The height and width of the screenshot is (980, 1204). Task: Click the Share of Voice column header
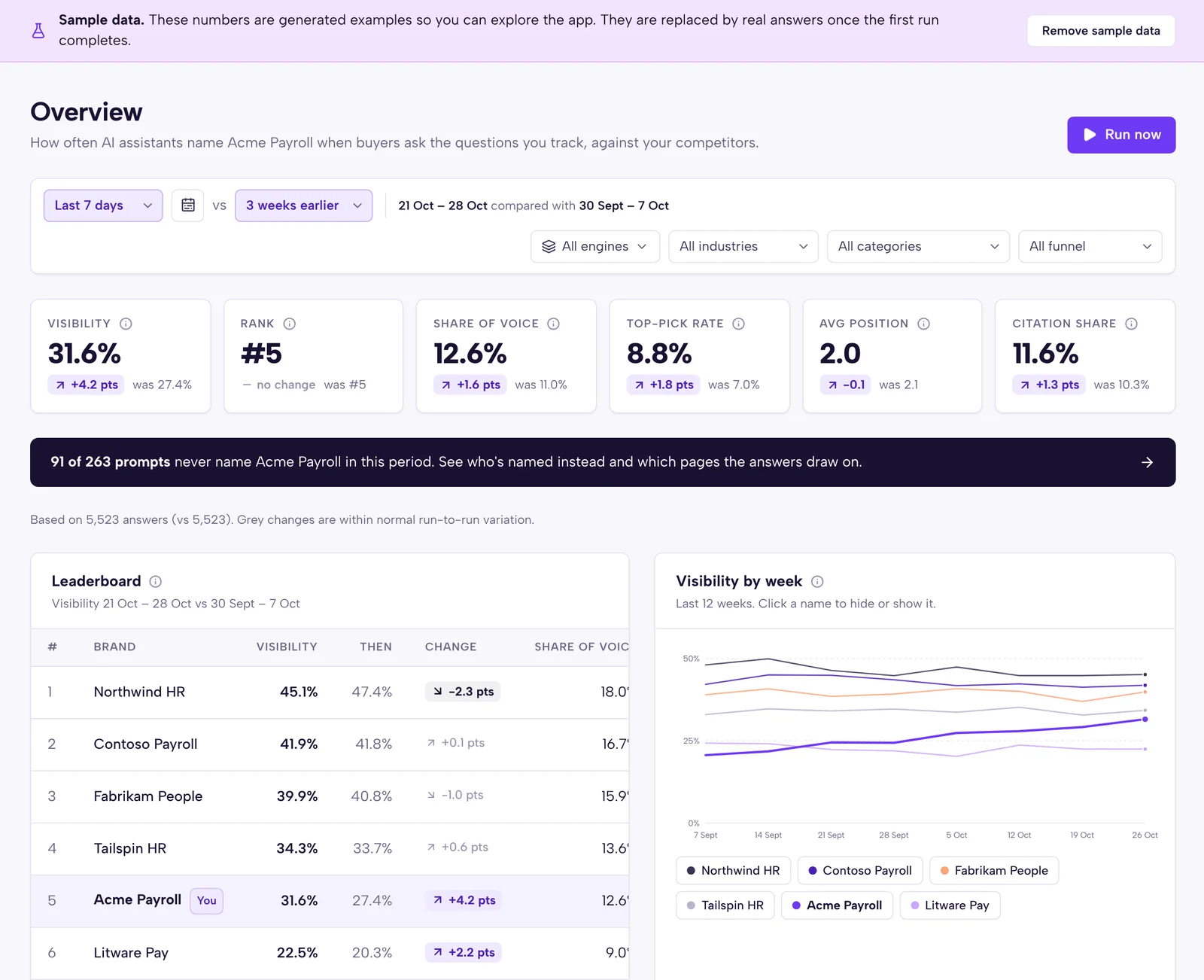click(582, 647)
